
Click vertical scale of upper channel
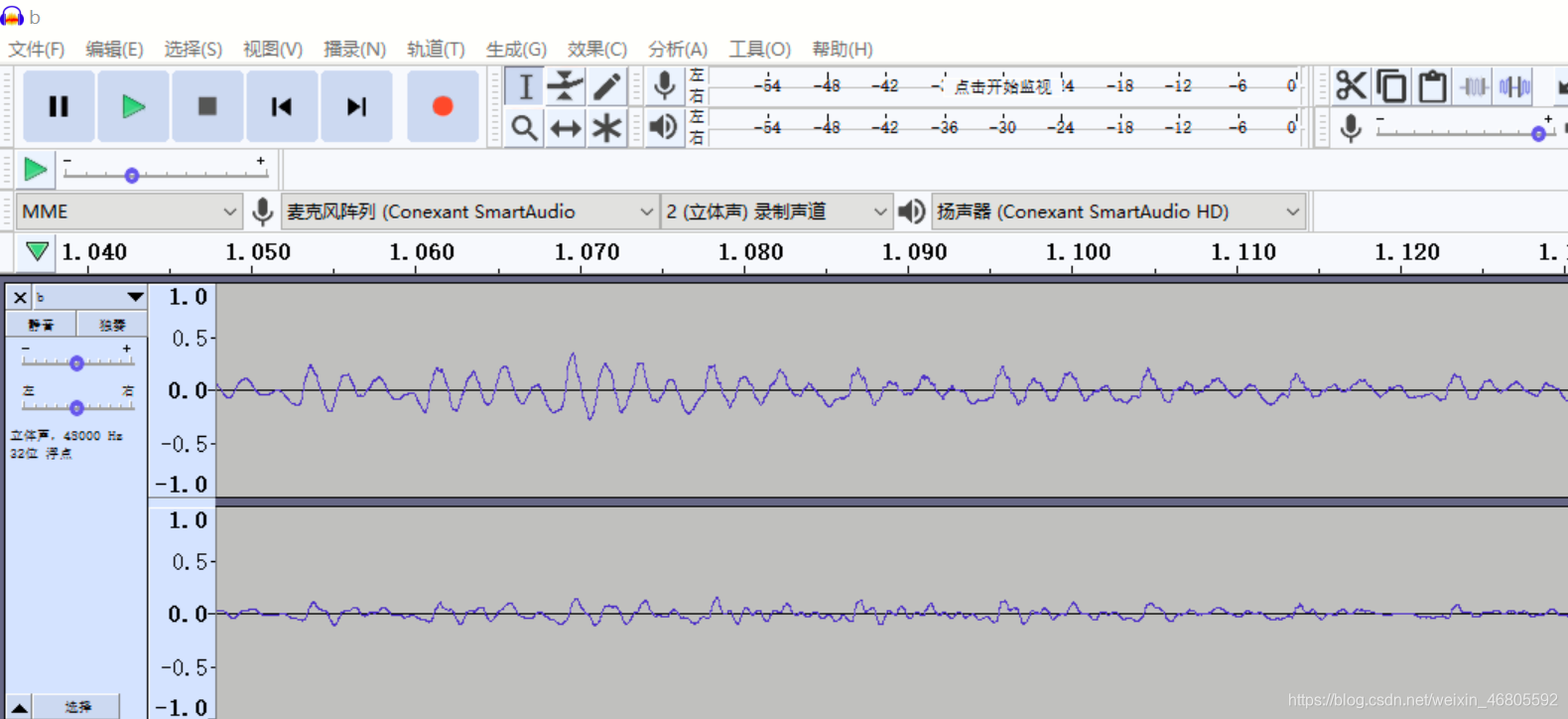pos(183,390)
